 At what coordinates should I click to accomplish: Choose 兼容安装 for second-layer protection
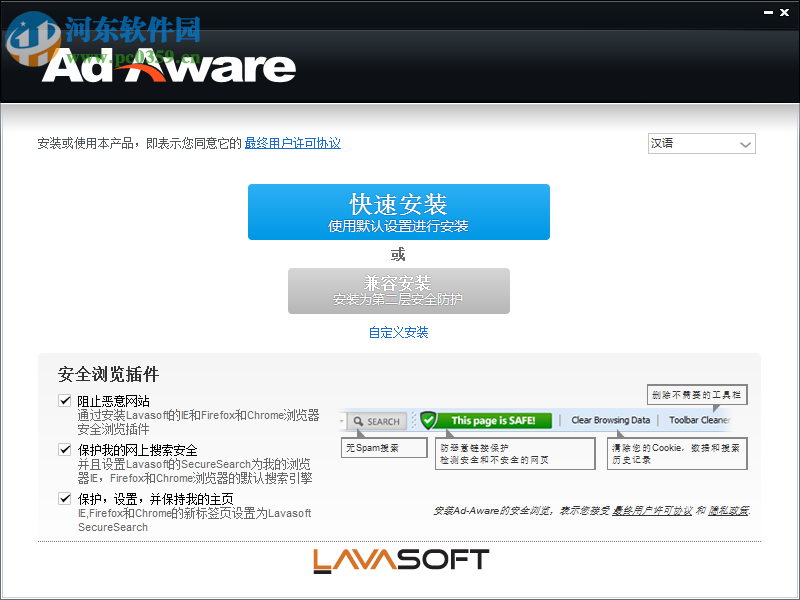(x=399, y=290)
